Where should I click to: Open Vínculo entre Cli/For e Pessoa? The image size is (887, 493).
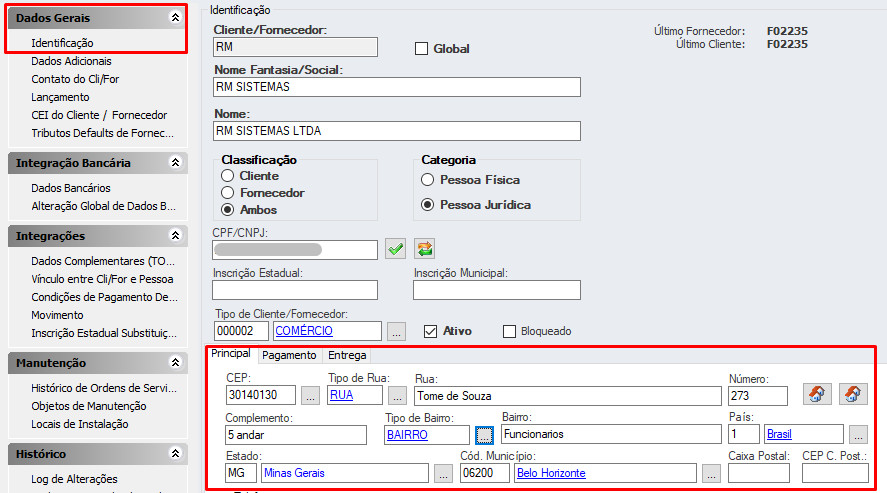(x=102, y=279)
